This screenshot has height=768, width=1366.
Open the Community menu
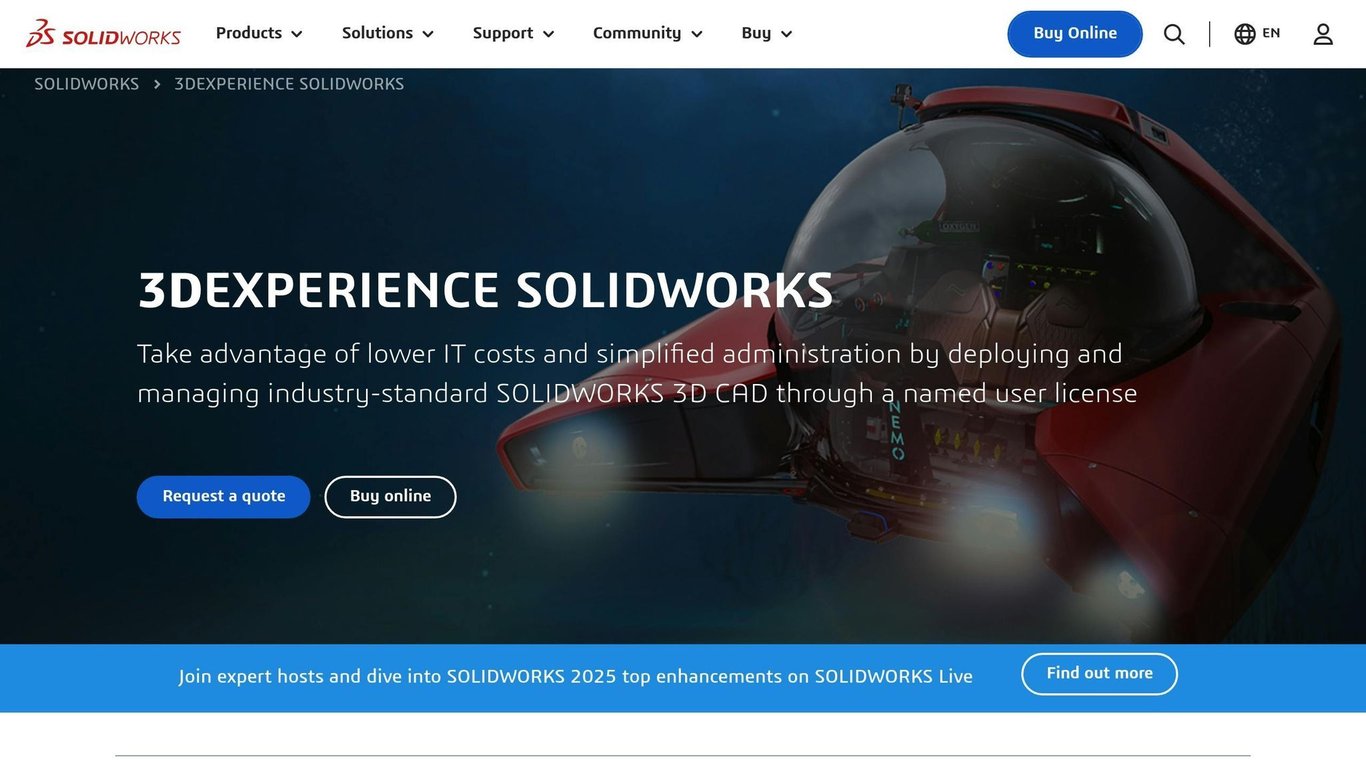637,33
